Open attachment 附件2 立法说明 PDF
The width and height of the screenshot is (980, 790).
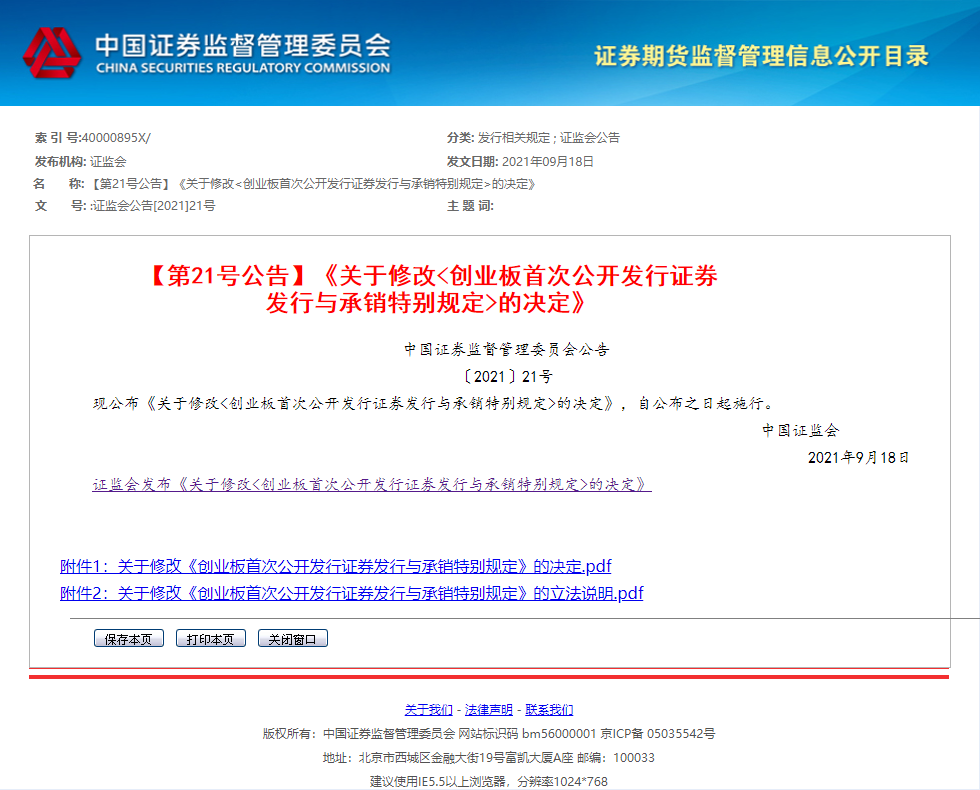pyautogui.click(x=351, y=593)
